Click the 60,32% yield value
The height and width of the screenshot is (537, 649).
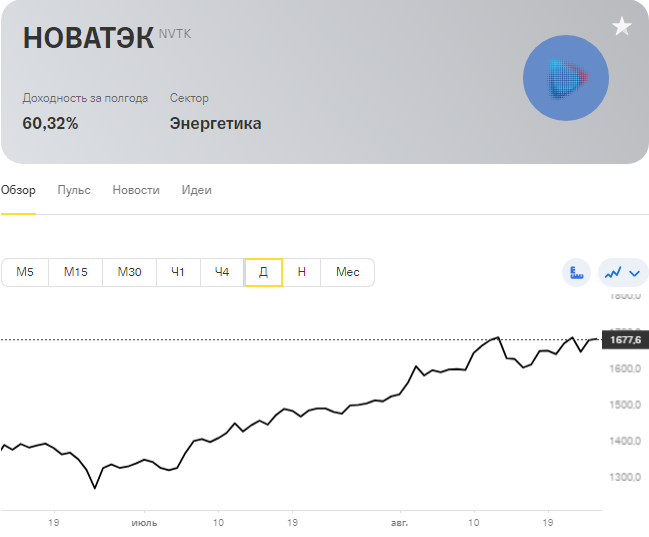pos(50,123)
